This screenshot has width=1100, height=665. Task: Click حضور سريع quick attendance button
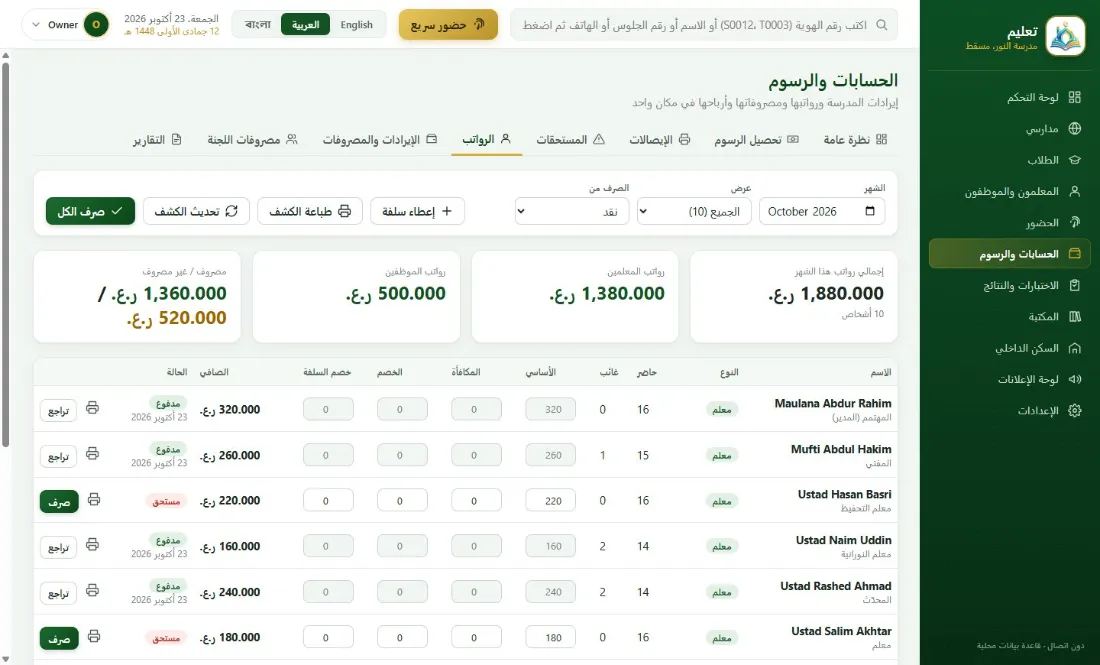pos(448,25)
